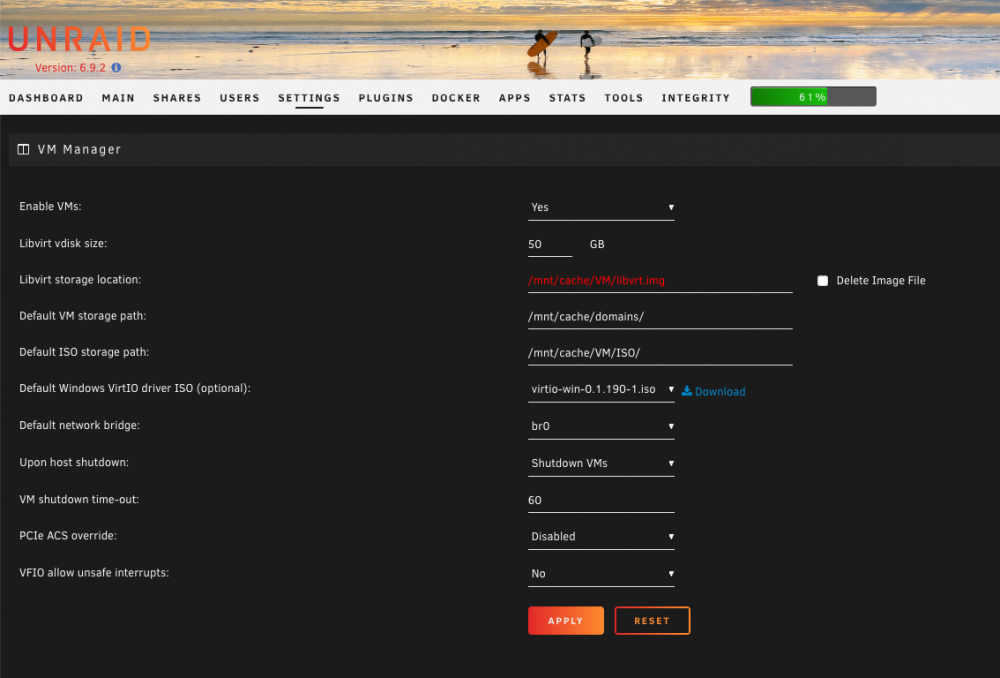Click the download icon beside VirtIO ISO

(687, 390)
